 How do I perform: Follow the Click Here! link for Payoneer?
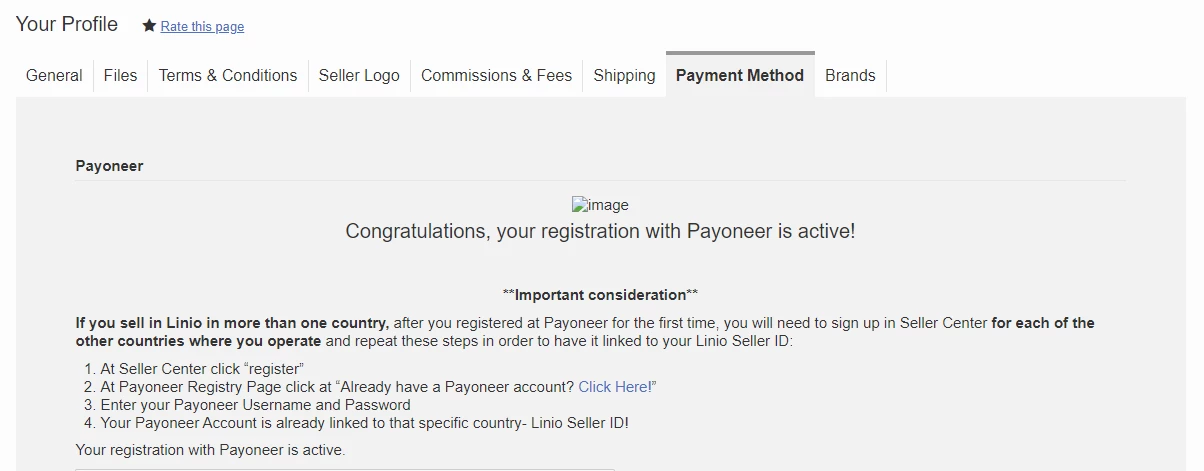pyautogui.click(x=617, y=387)
